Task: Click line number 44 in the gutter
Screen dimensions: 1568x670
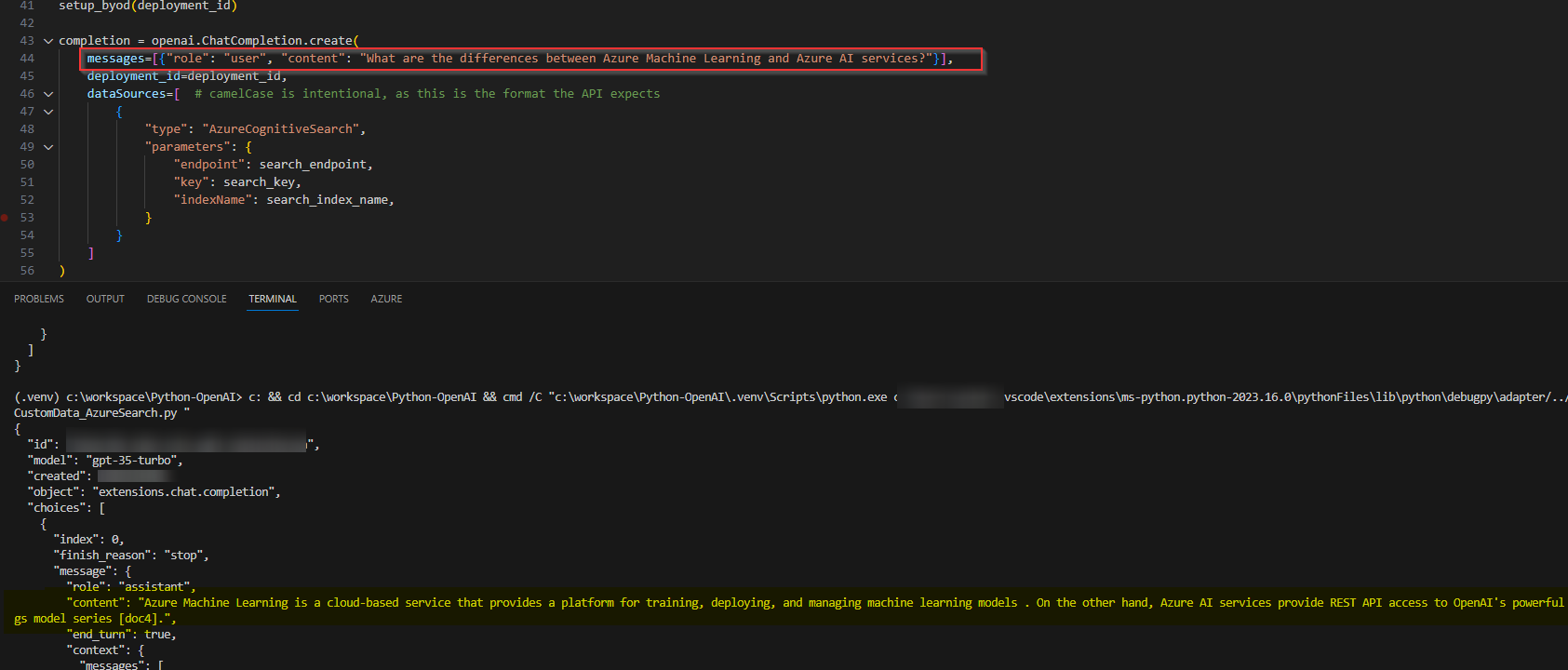Action: coord(27,59)
